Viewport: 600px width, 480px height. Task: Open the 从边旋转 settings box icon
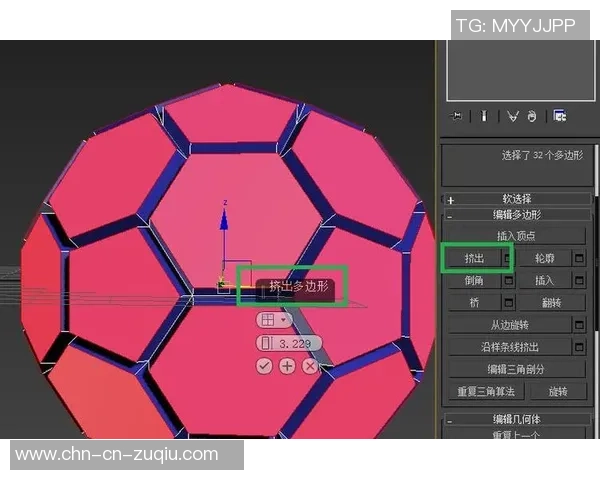point(579,325)
